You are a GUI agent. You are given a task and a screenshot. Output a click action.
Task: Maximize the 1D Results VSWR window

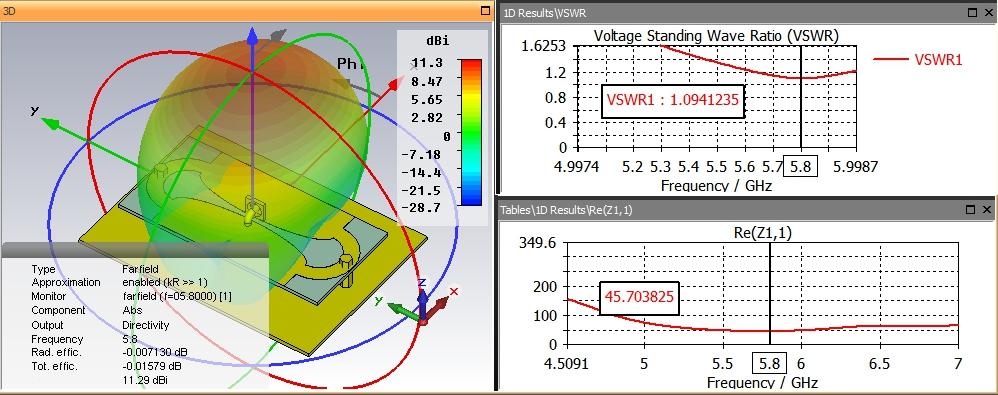(971, 12)
